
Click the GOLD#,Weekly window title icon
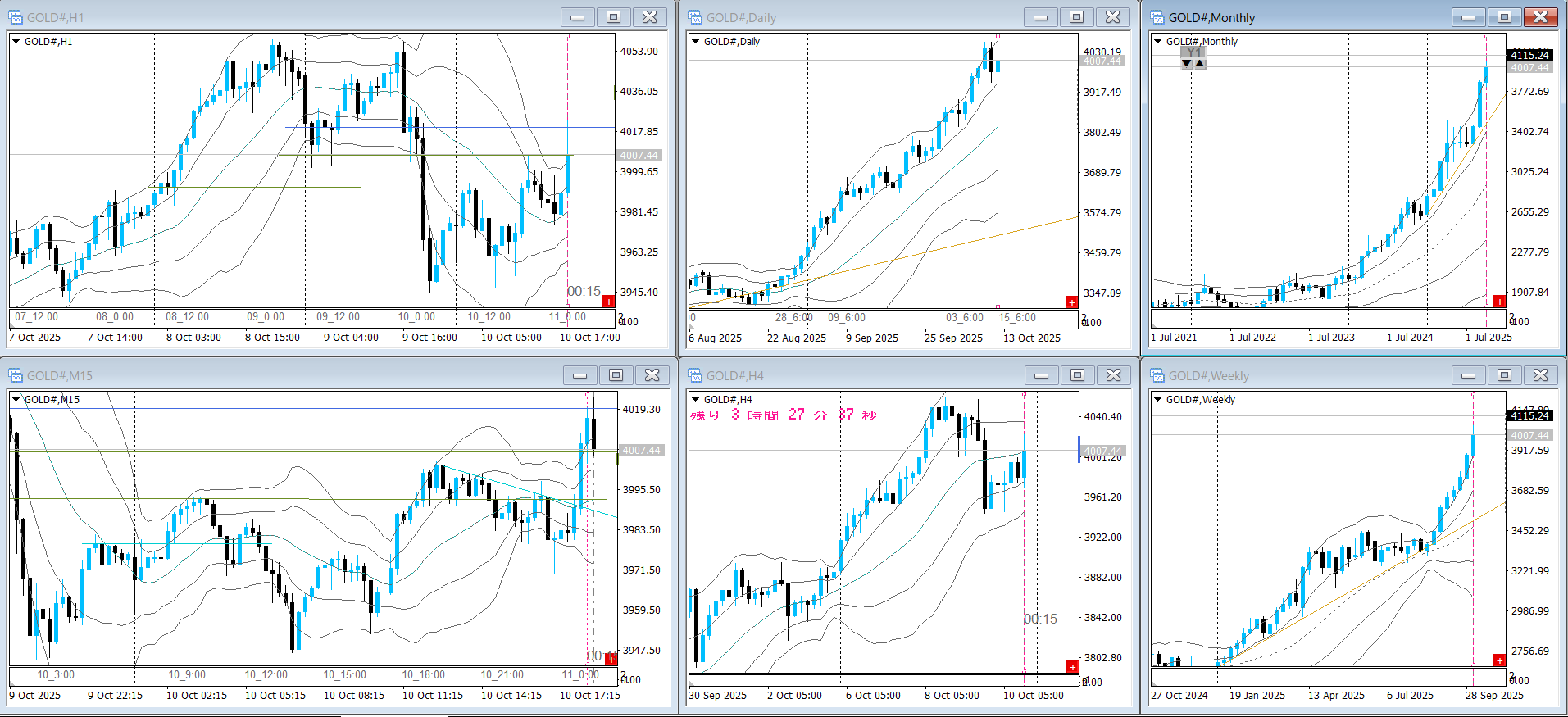tap(1157, 375)
